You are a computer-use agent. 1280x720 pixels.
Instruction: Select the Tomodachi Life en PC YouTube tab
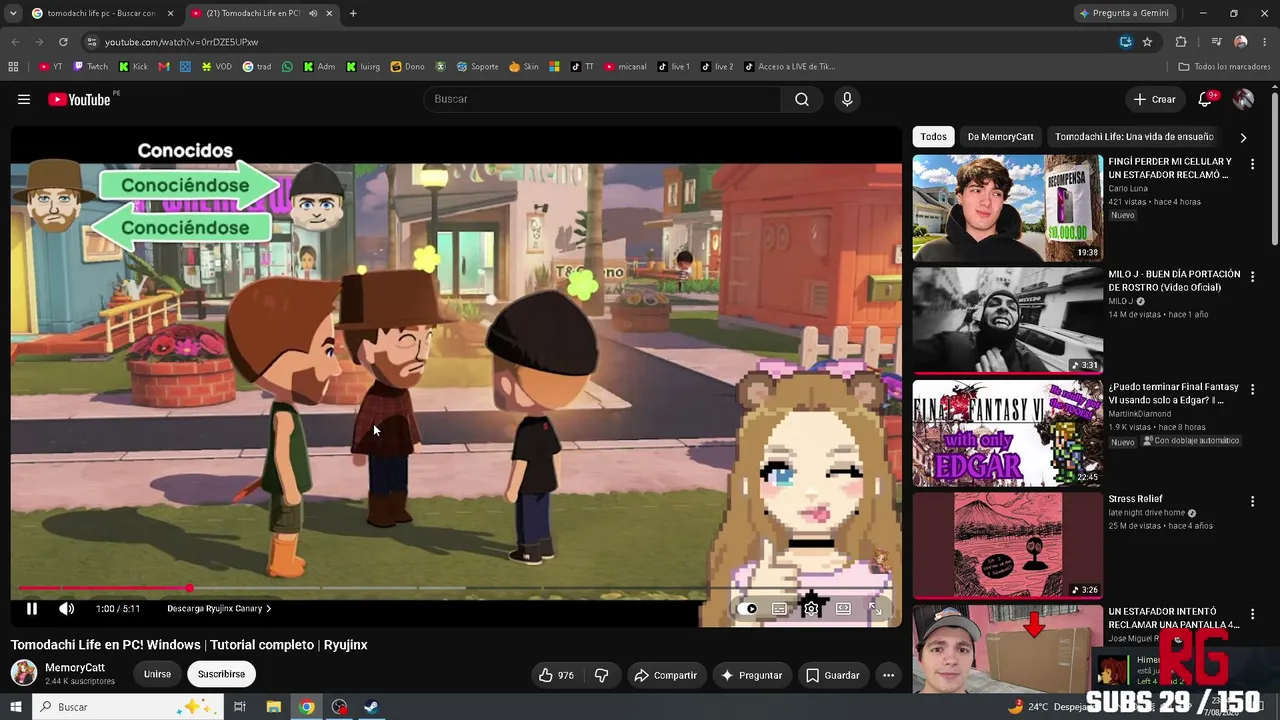pyautogui.click(x=262, y=13)
